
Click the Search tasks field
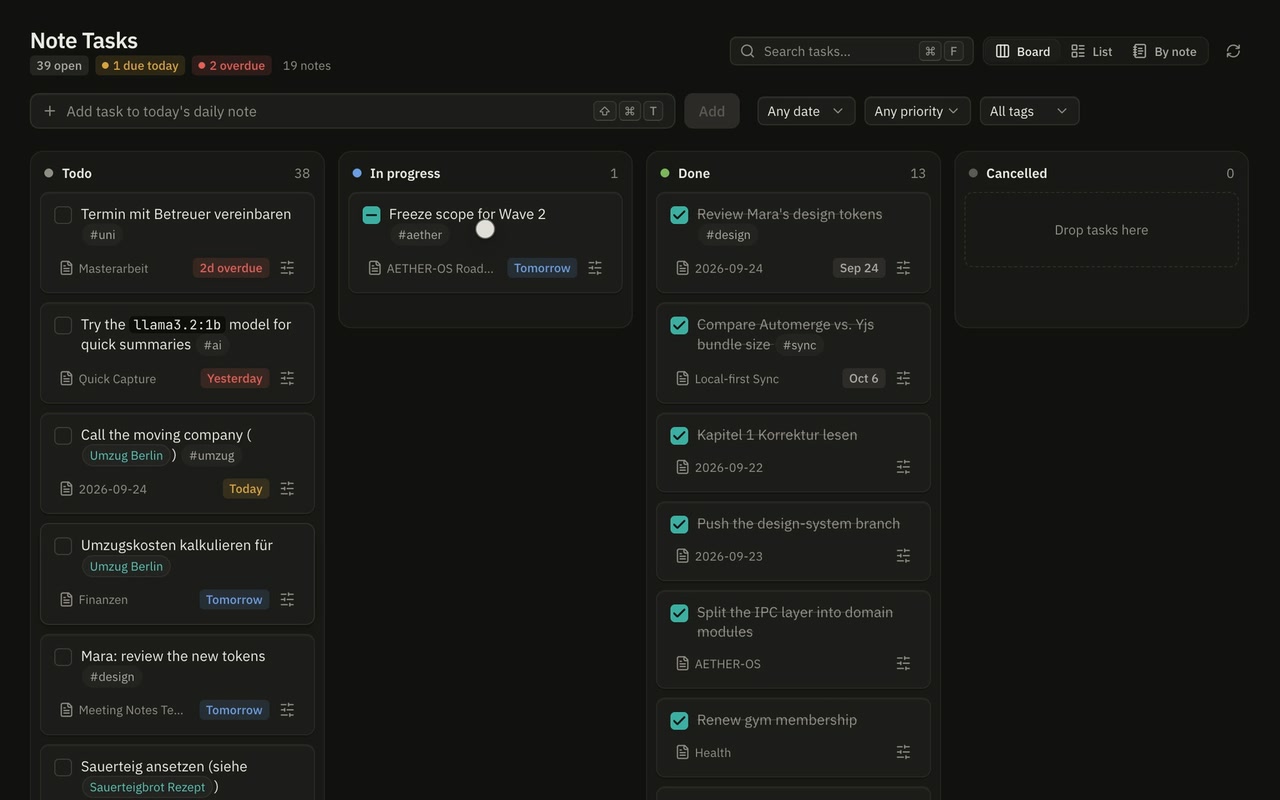(x=852, y=51)
